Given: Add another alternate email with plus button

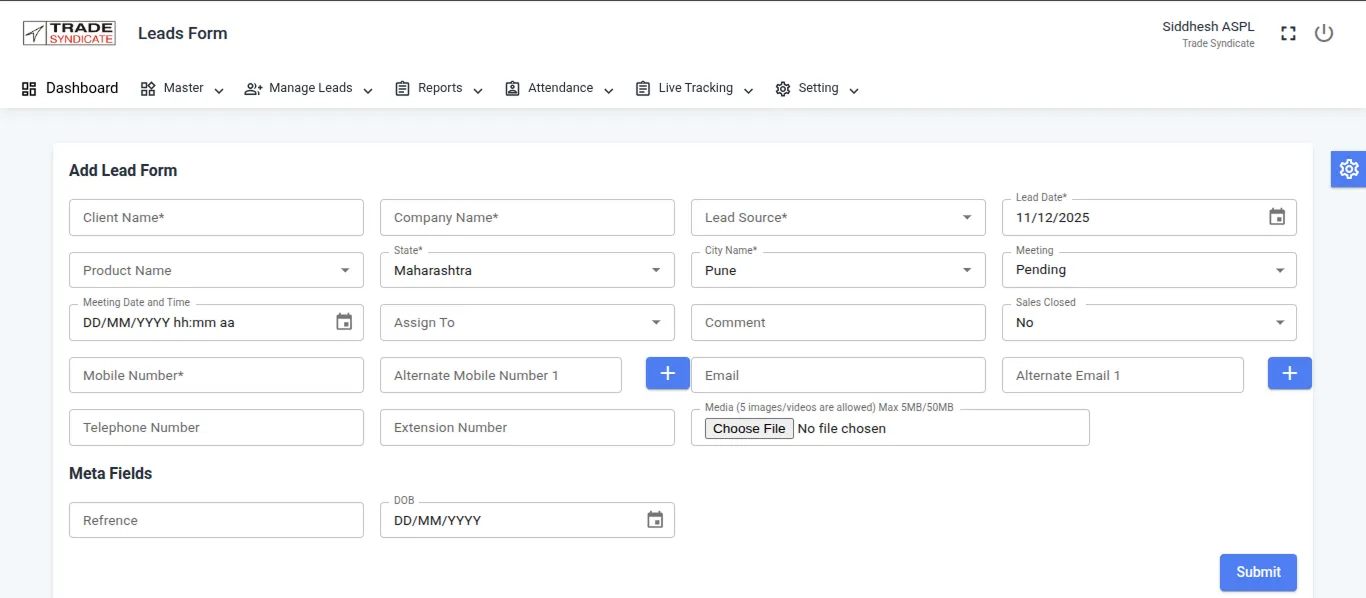Looking at the screenshot, I should click(x=1289, y=373).
